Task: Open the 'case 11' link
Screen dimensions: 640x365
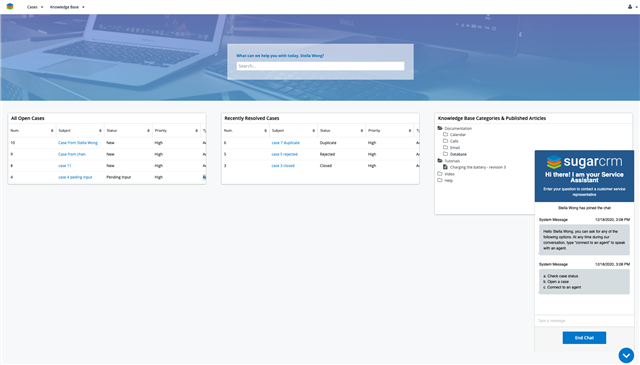Action: pyautogui.click(x=64, y=166)
